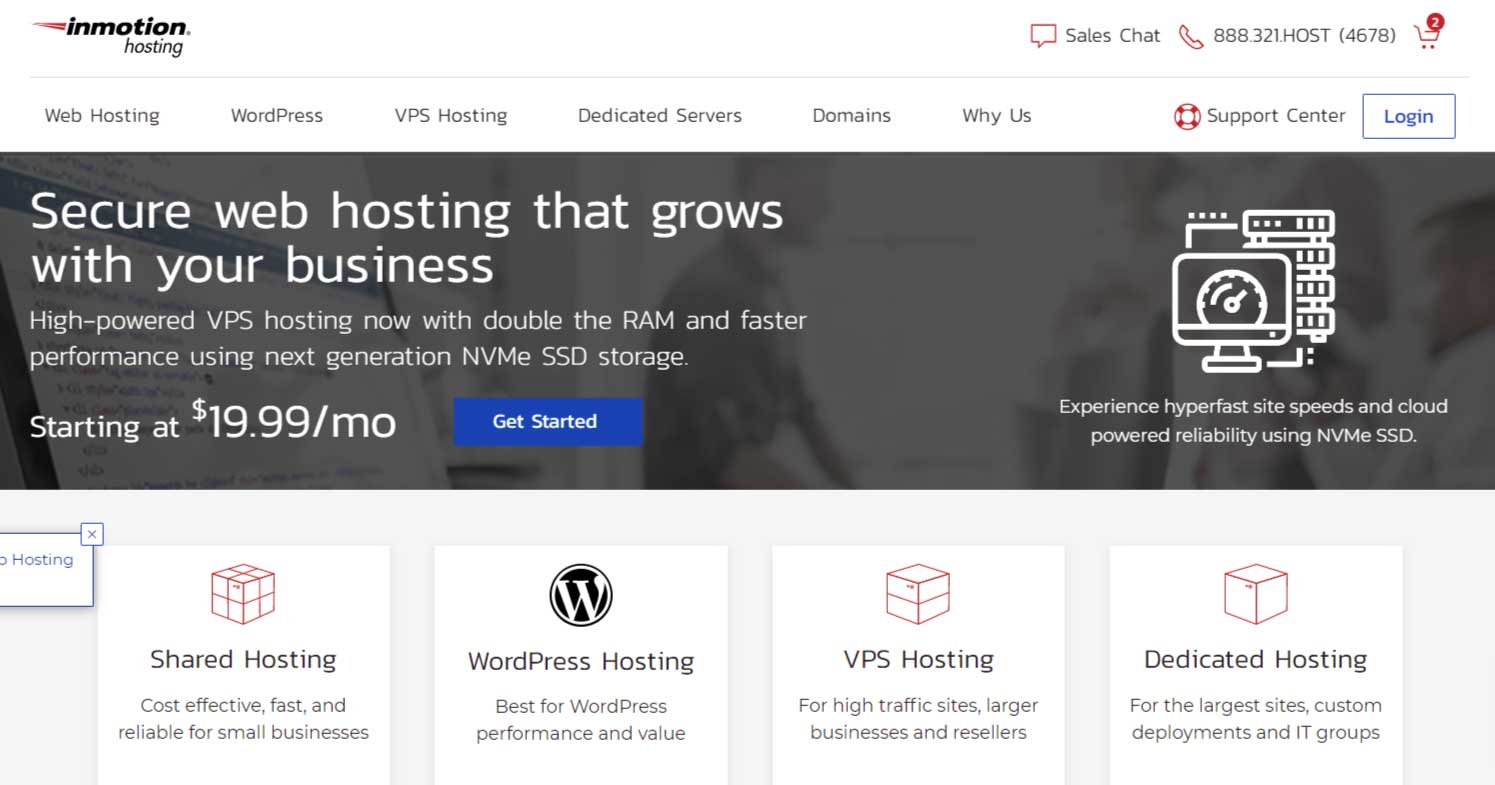
Task: Click the Login button
Action: 1408,116
